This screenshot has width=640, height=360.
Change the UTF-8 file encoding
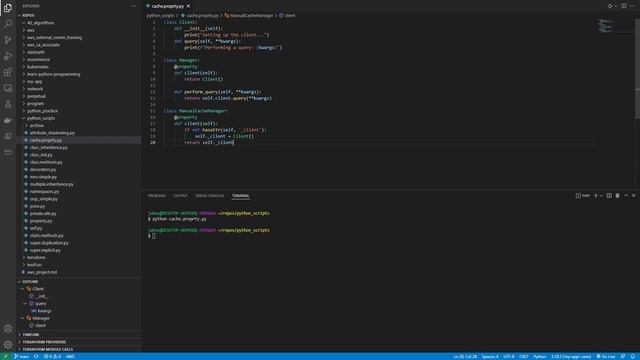(x=509, y=357)
